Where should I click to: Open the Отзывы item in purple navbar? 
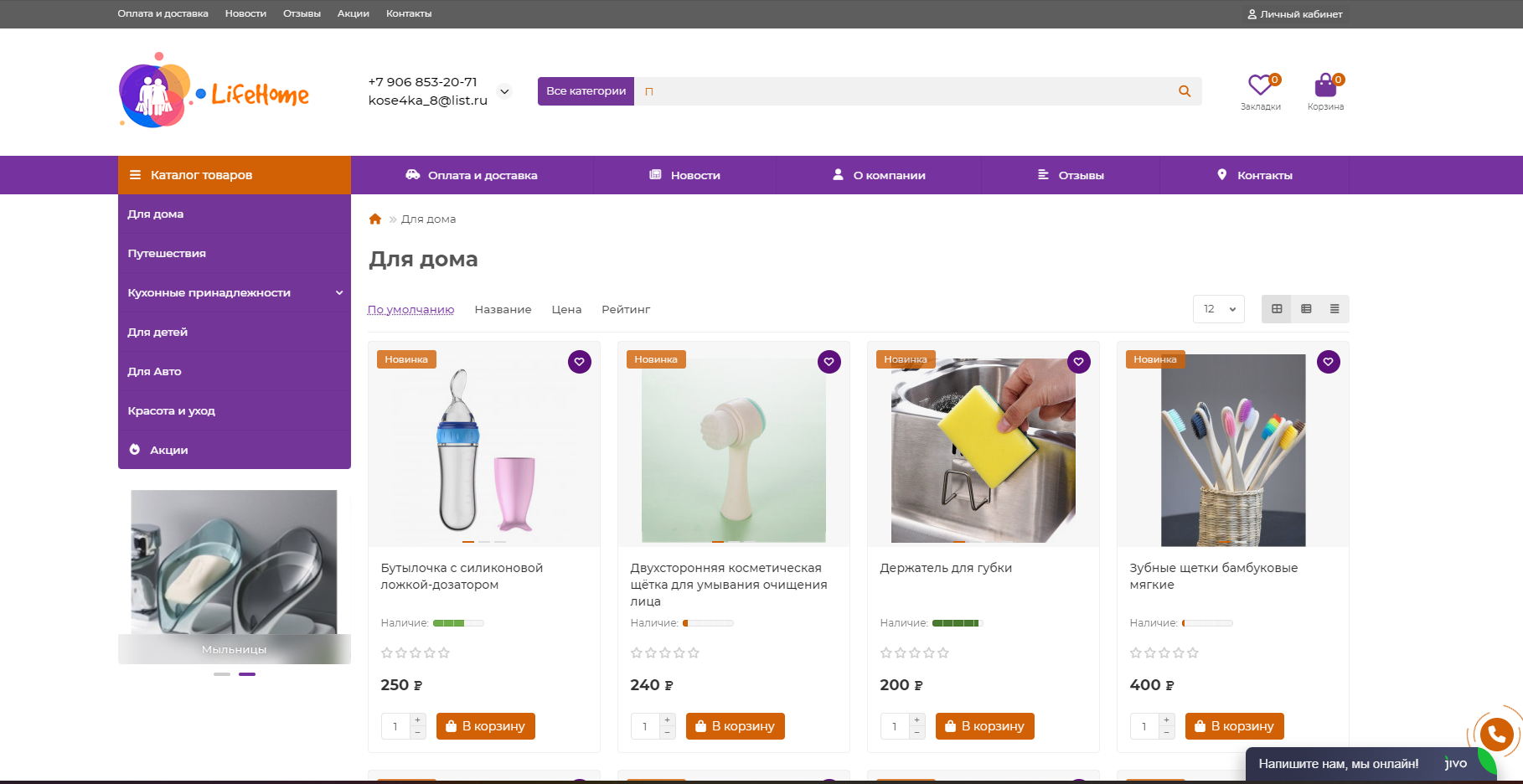pyautogui.click(x=1071, y=175)
